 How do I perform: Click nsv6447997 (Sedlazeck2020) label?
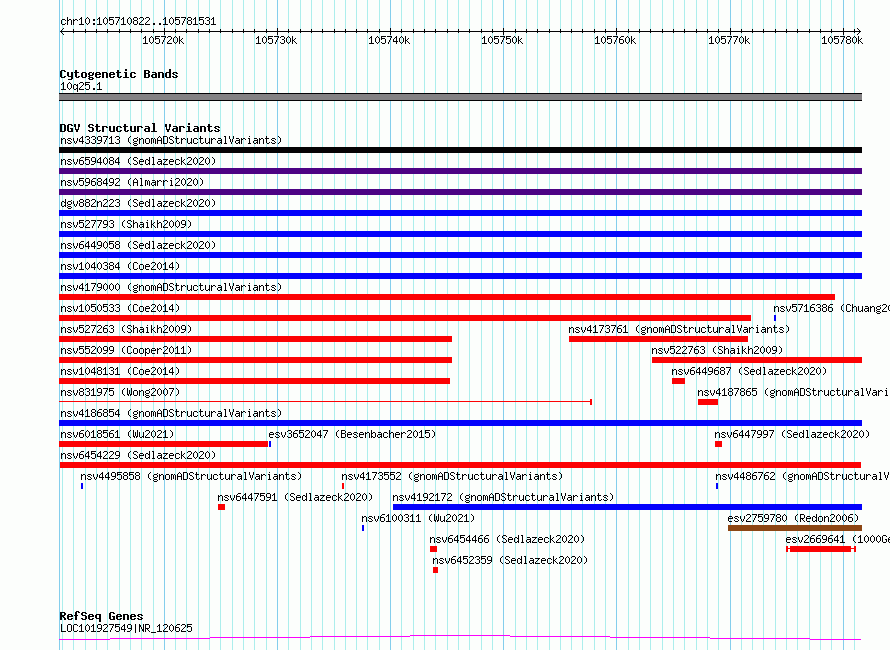(792, 434)
